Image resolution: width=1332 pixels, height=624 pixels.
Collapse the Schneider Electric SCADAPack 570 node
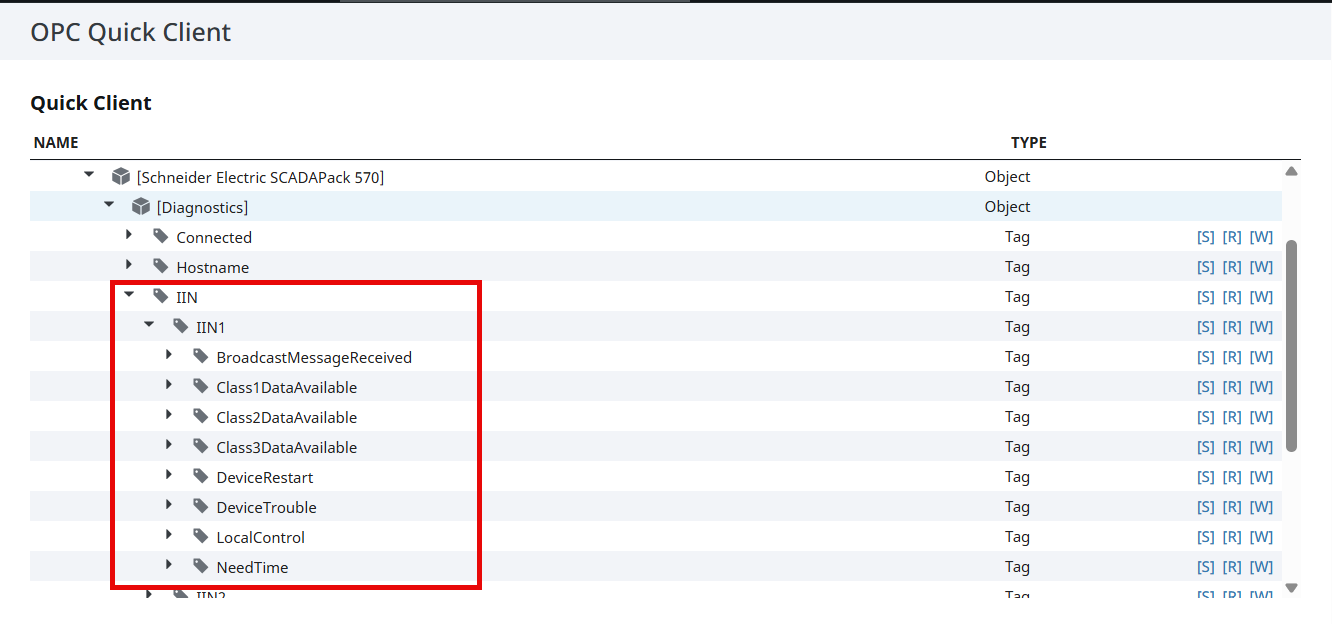point(89,175)
